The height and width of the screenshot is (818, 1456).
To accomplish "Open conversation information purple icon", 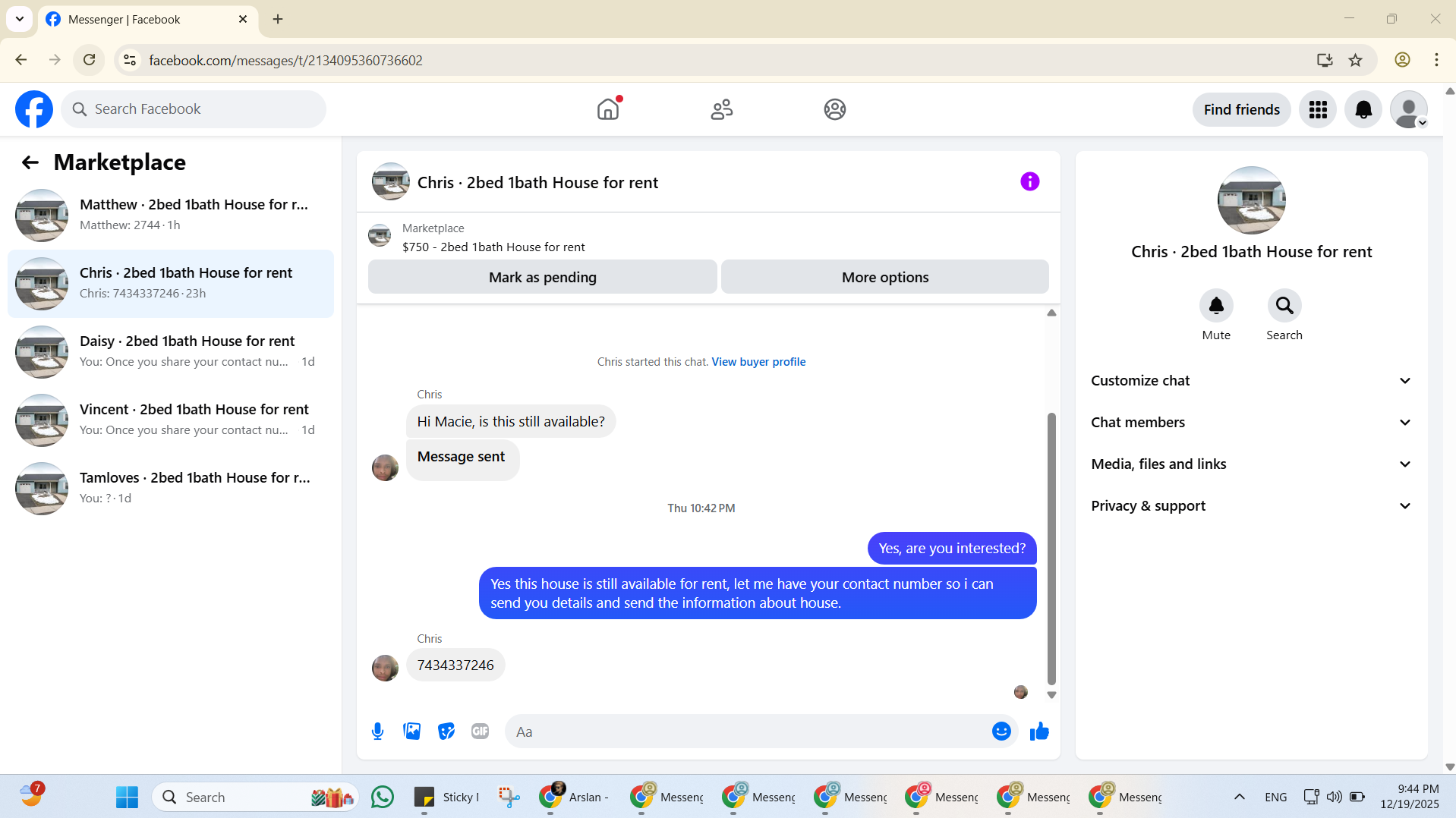I will tap(1029, 181).
